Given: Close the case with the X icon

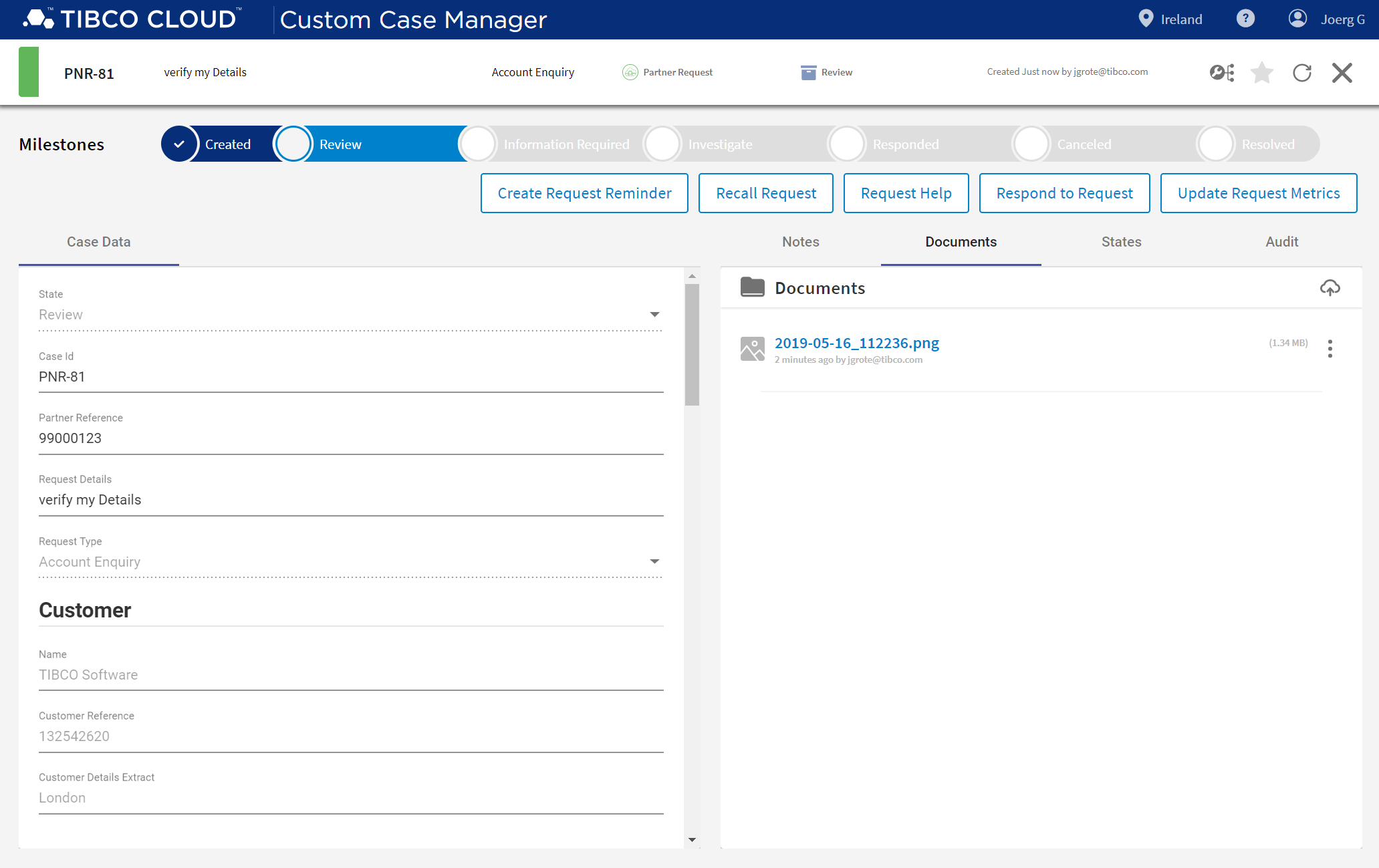Looking at the screenshot, I should coord(1342,72).
